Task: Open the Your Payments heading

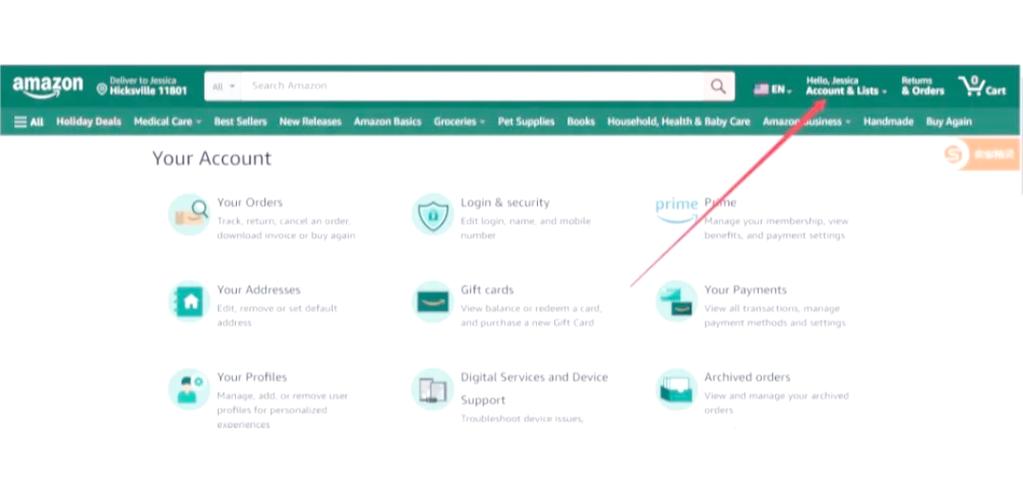Action: click(745, 290)
